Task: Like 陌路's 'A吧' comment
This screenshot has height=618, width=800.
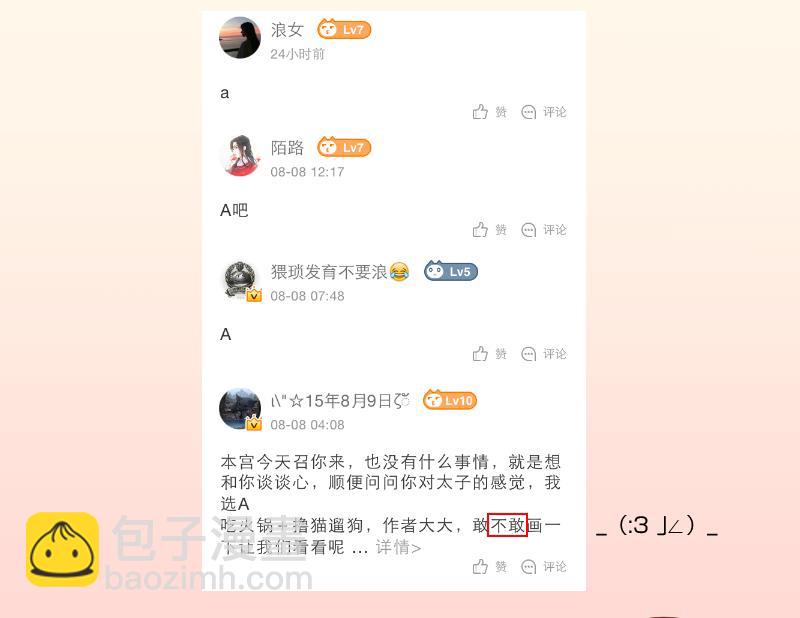Action: coord(489,230)
